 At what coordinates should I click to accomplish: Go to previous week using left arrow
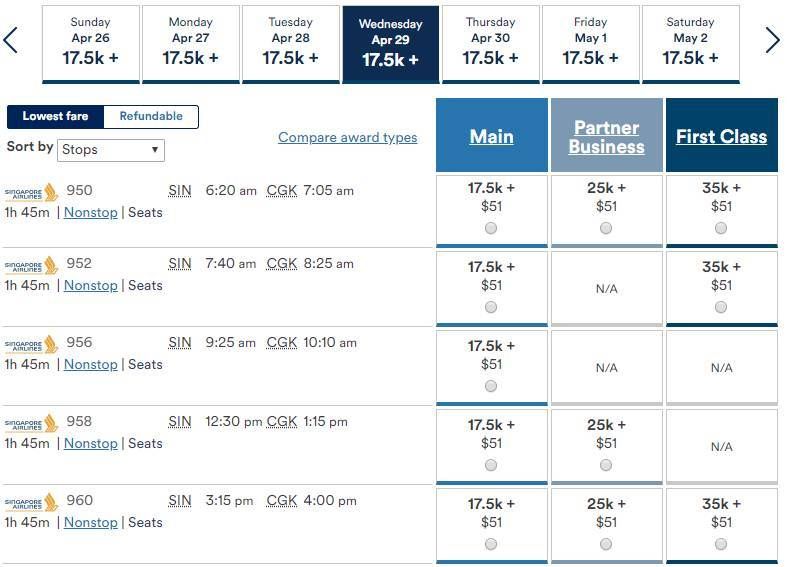(11, 40)
